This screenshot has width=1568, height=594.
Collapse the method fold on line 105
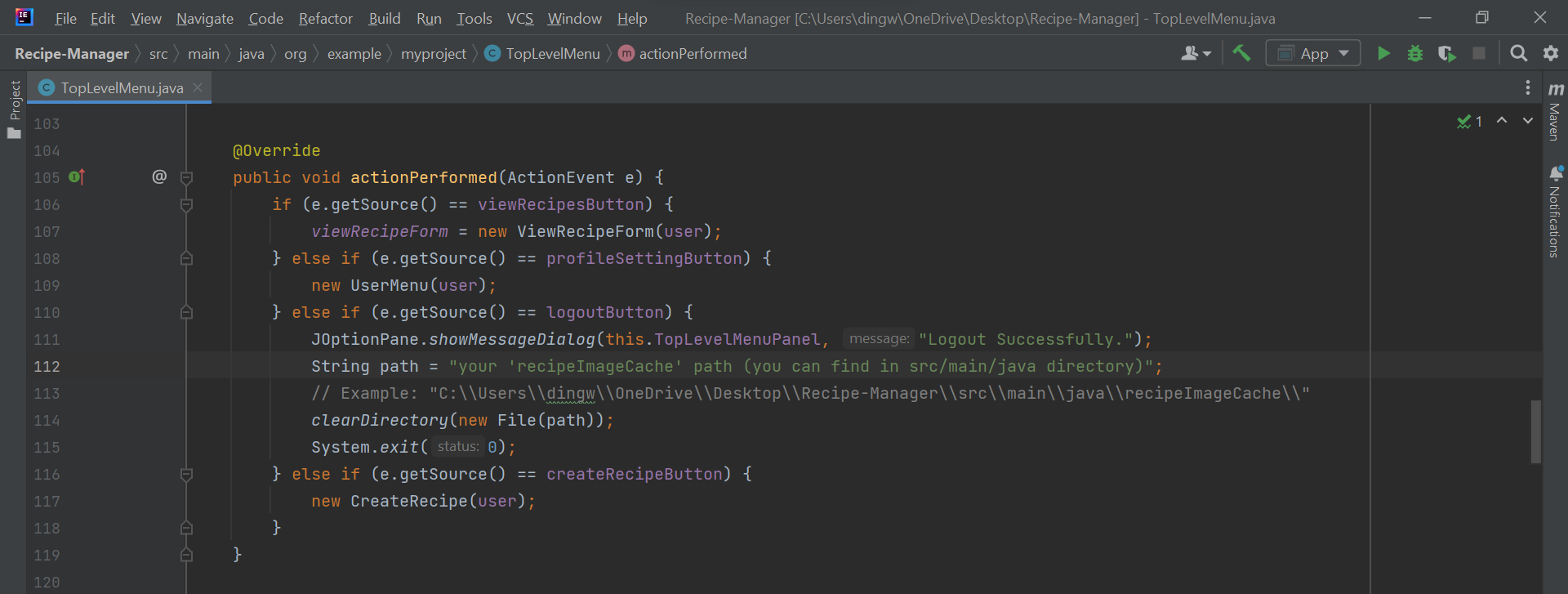pyautogui.click(x=186, y=177)
